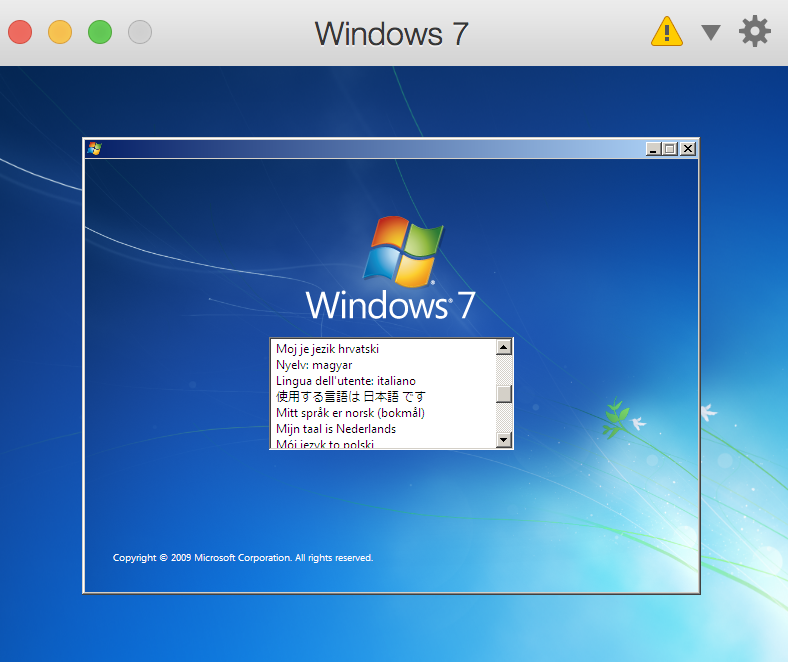Screen dimensions: 788x662
Task: Click the language list scroll up arrow
Action: pos(504,347)
